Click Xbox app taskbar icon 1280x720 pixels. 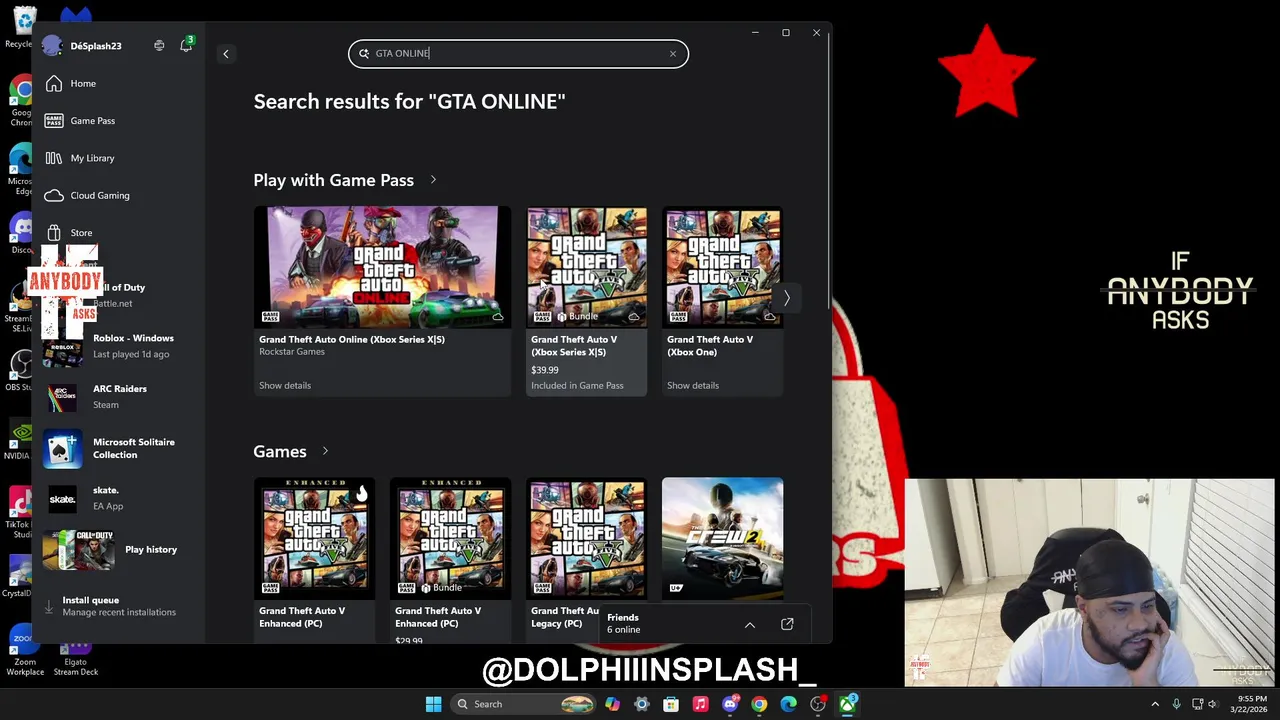pyautogui.click(x=847, y=704)
